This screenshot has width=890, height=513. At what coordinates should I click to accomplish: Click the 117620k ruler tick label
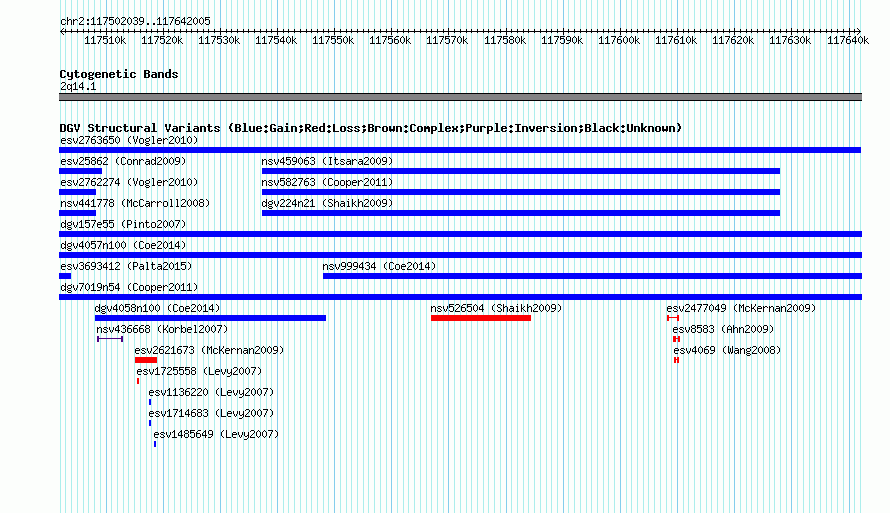click(733, 40)
